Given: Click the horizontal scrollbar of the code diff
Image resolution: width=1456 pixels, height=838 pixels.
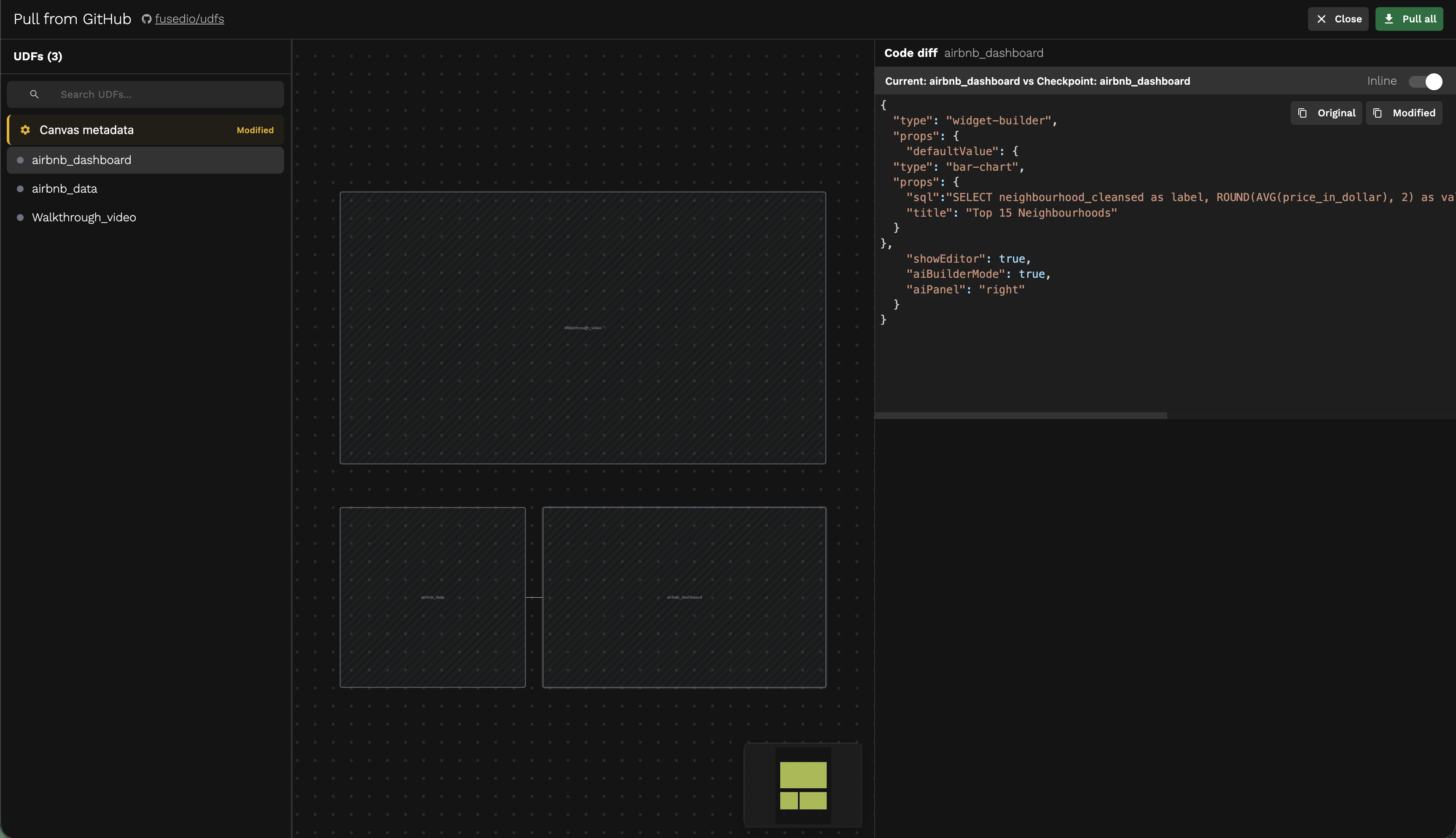Looking at the screenshot, I should [1021, 416].
